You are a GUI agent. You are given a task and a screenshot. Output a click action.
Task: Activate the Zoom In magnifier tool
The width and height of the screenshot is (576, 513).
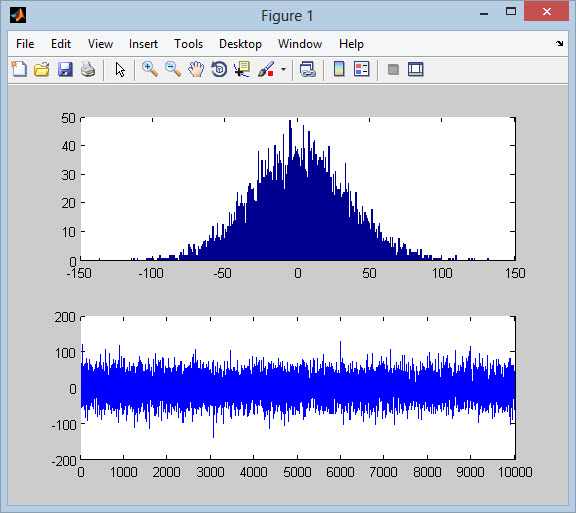(150, 69)
